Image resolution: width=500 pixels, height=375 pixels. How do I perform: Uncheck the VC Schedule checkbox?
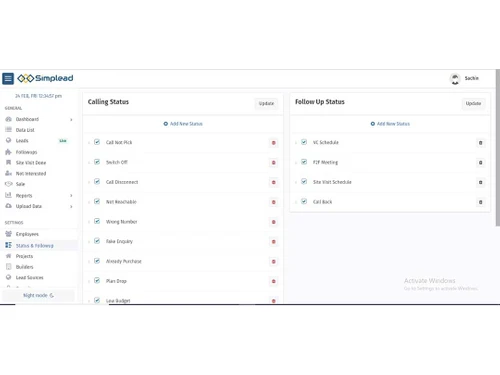click(304, 142)
